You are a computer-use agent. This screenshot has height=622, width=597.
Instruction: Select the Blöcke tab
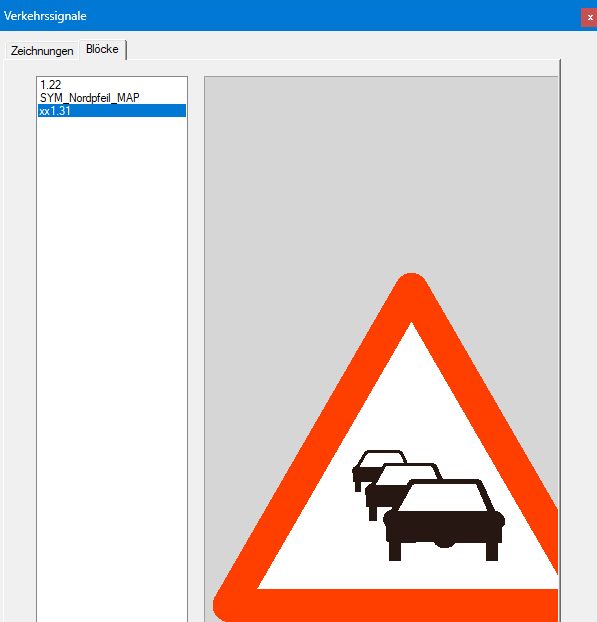pos(102,49)
